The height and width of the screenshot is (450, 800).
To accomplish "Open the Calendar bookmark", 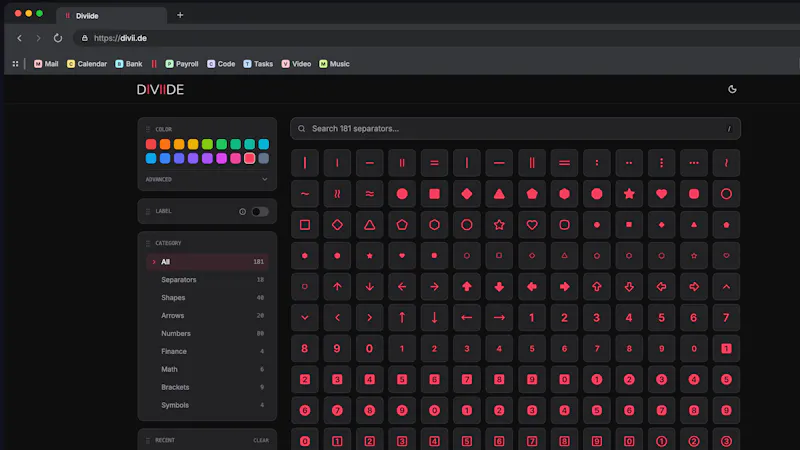I will point(87,64).
